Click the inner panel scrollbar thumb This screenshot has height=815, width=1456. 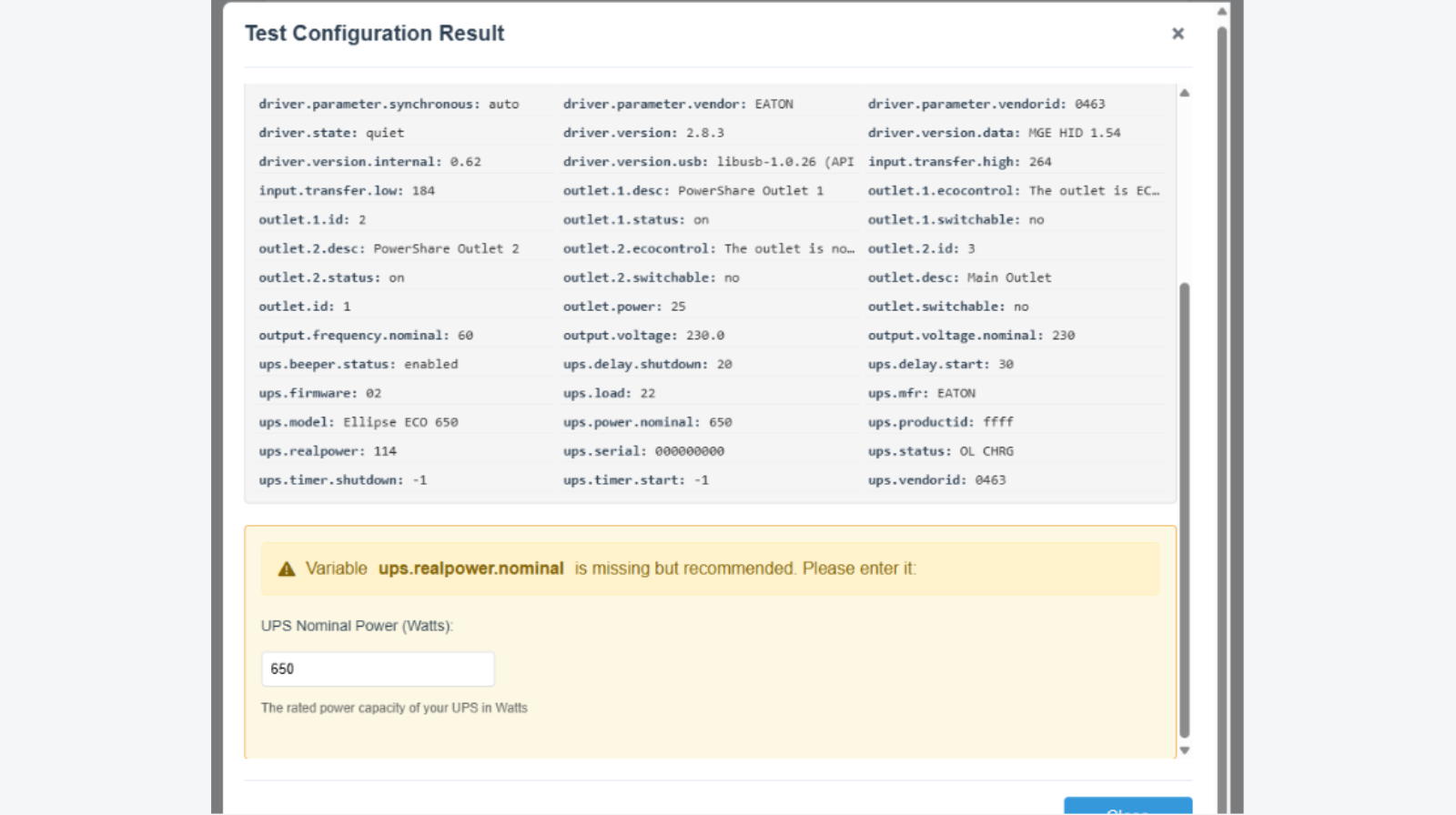tap(1185, 509)
